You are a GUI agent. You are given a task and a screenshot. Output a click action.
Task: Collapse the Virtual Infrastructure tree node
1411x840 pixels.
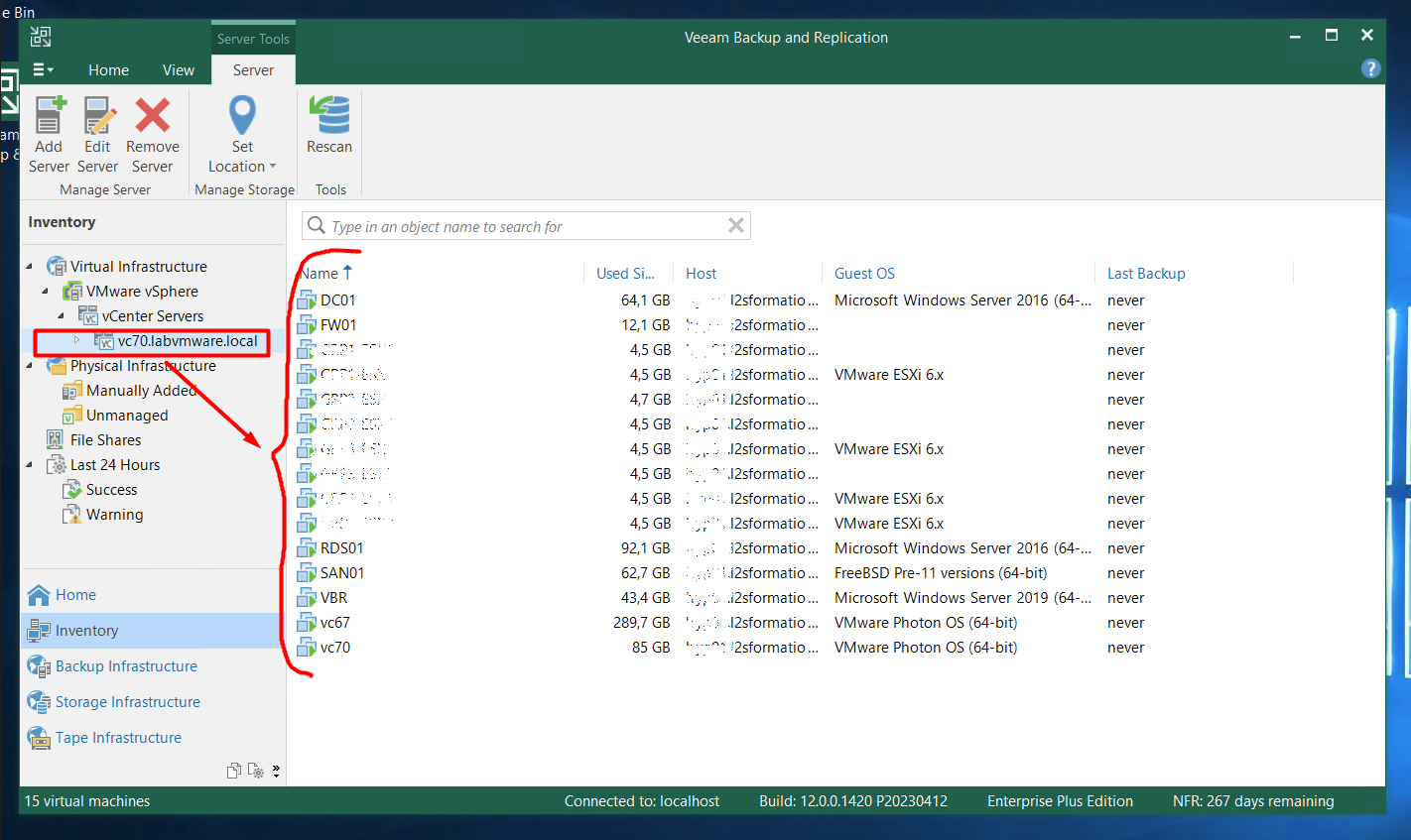29,266
